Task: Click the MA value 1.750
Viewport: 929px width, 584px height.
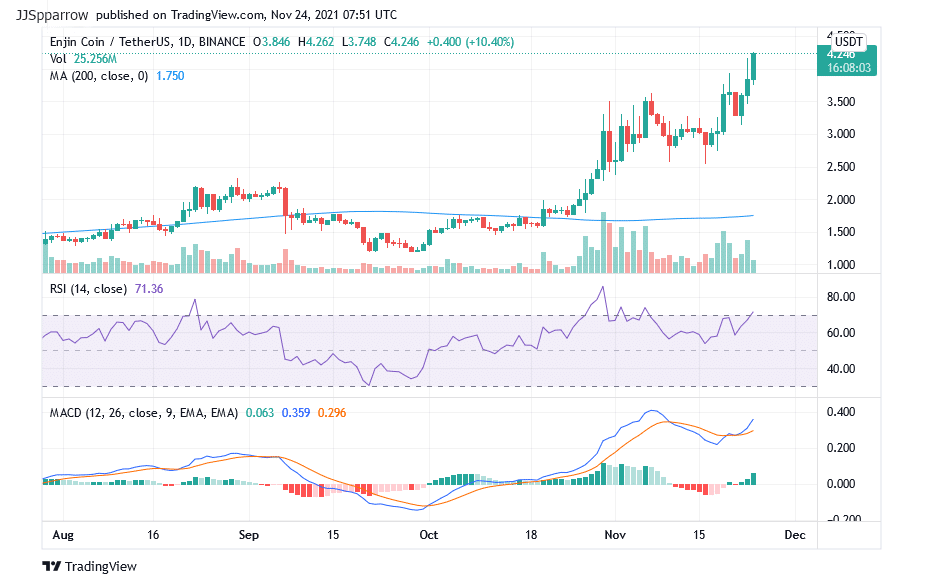Action: [x=170, y=76]
